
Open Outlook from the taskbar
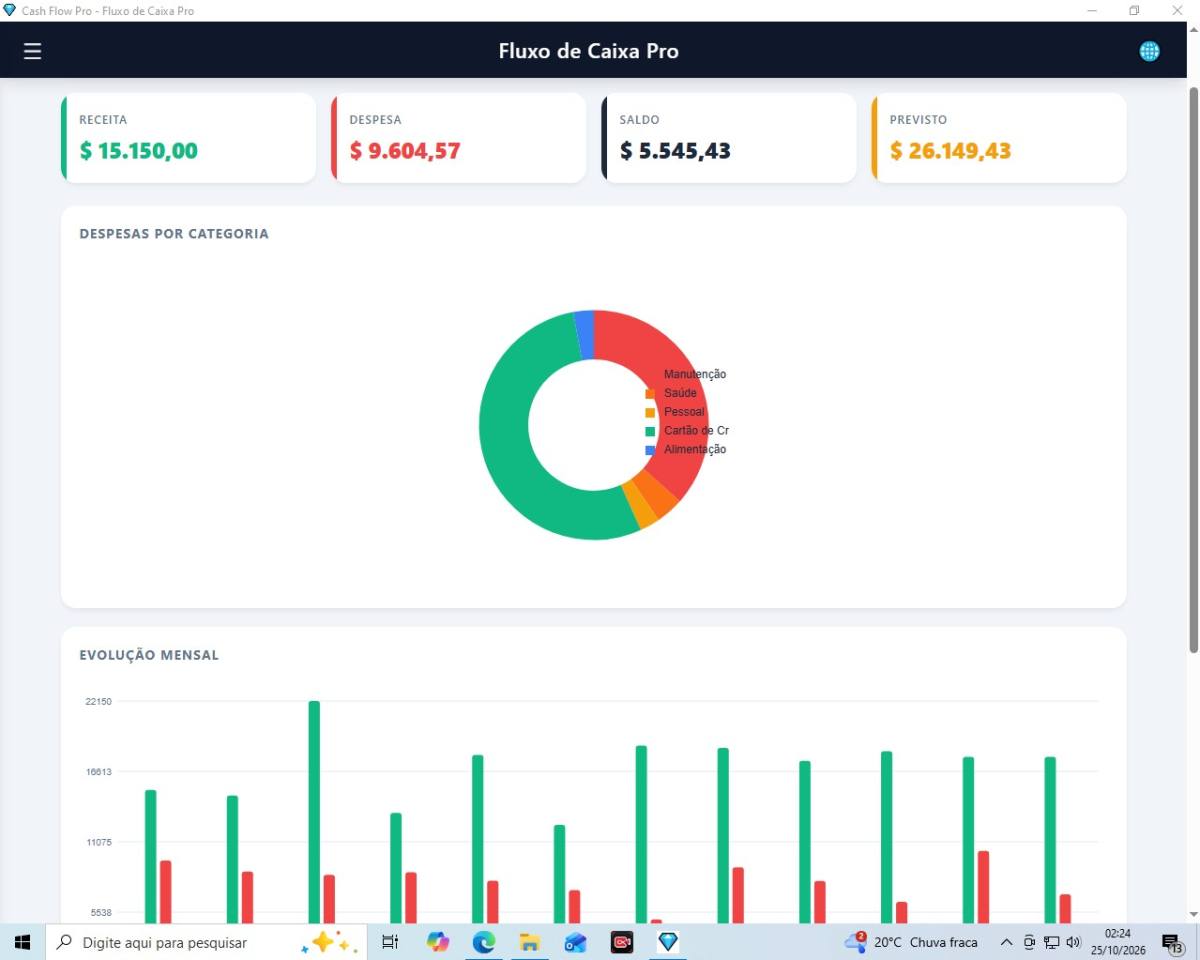click(x=575, y=942)
